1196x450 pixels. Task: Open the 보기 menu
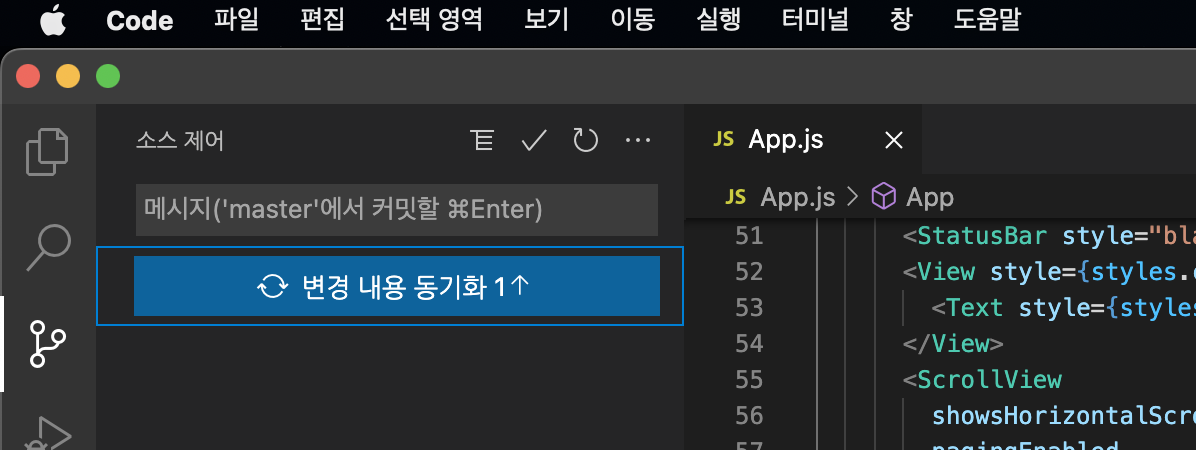pos(546,21)
